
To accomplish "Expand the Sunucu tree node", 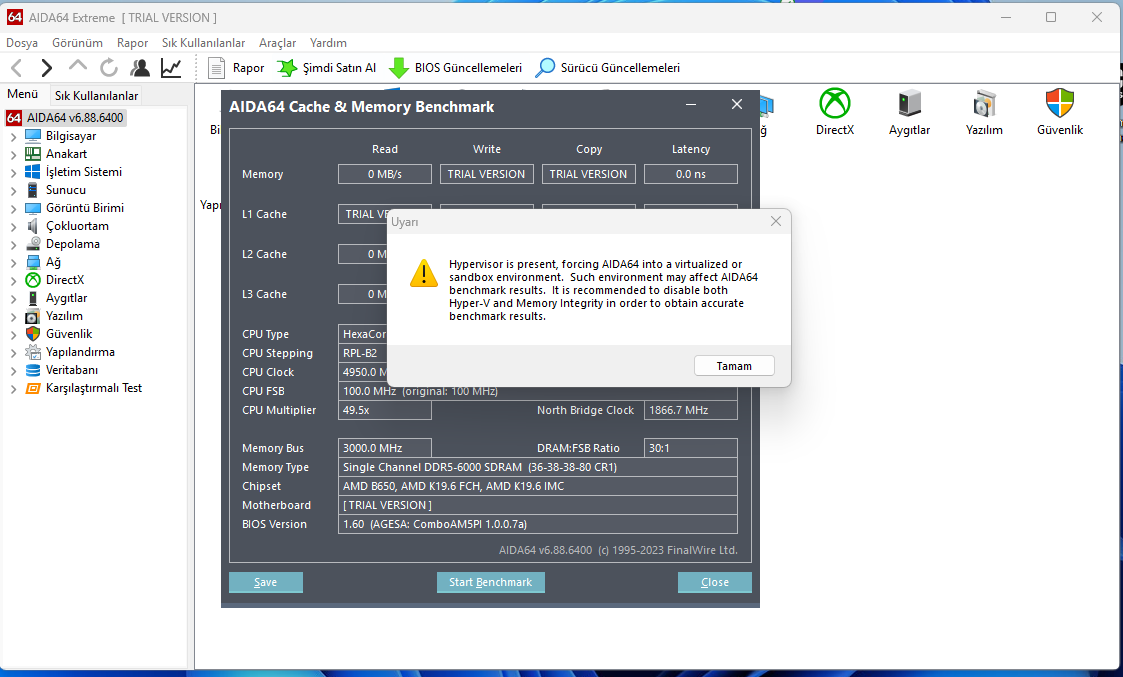I will click(13, 191).
